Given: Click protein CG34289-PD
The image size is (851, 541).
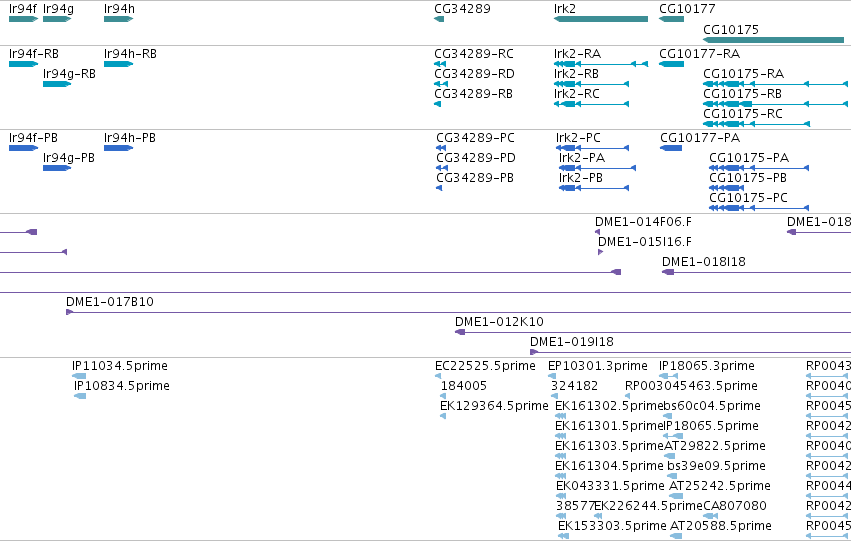Looking at the screenshot, I should coord(442,168).
